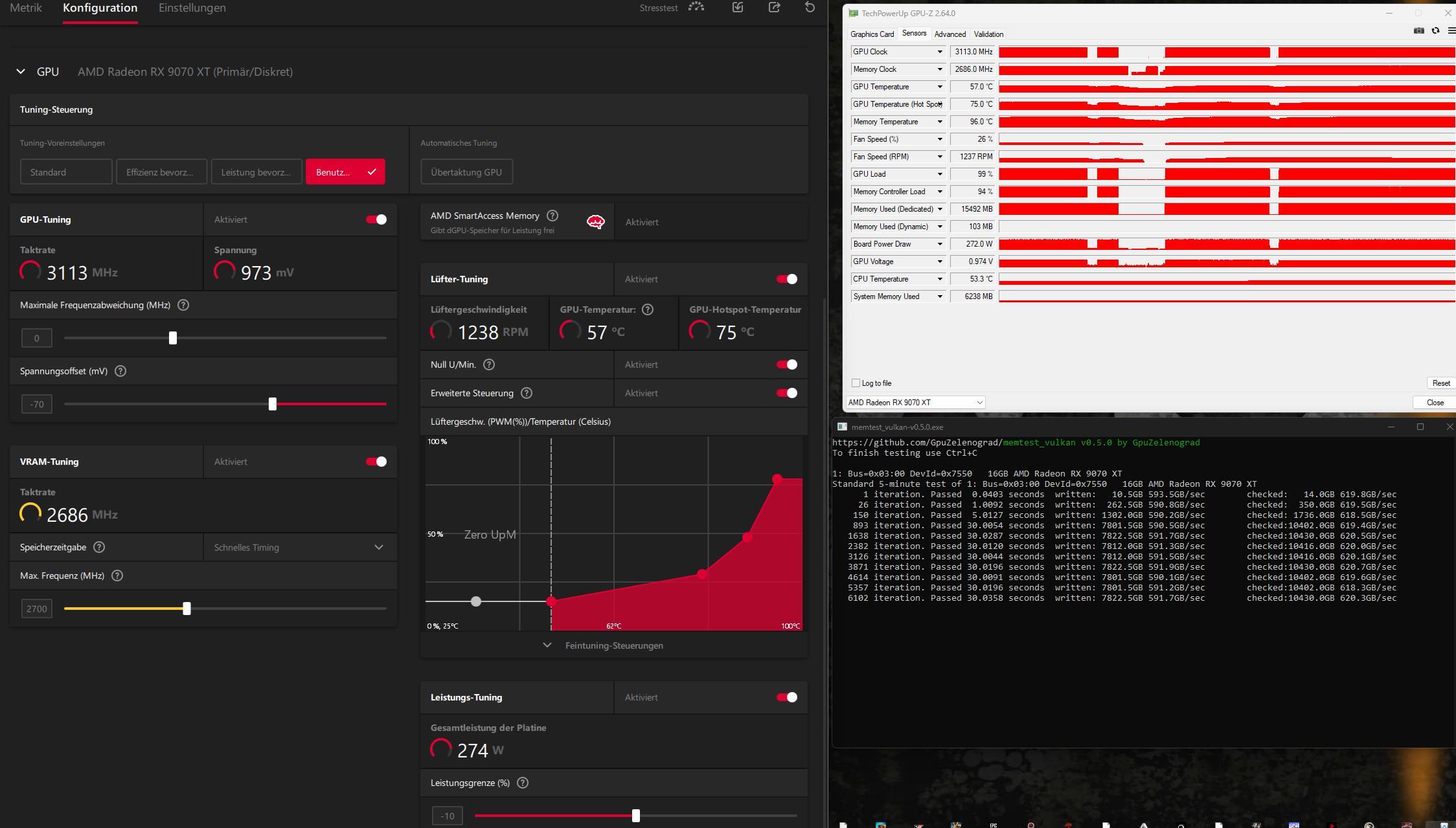This screenshot has width=1456, height=828.
Task: Open Board Power Draw sensor dropdown arrow
Action: tap(940, 244)
